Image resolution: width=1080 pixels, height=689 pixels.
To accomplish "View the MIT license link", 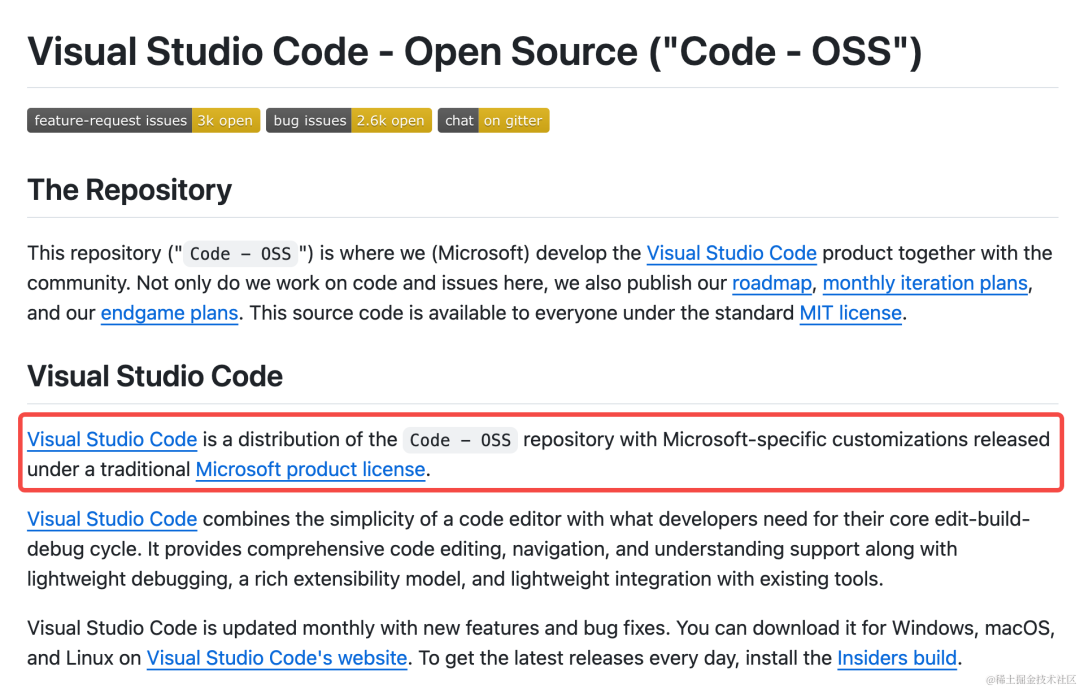I will 851,313.
